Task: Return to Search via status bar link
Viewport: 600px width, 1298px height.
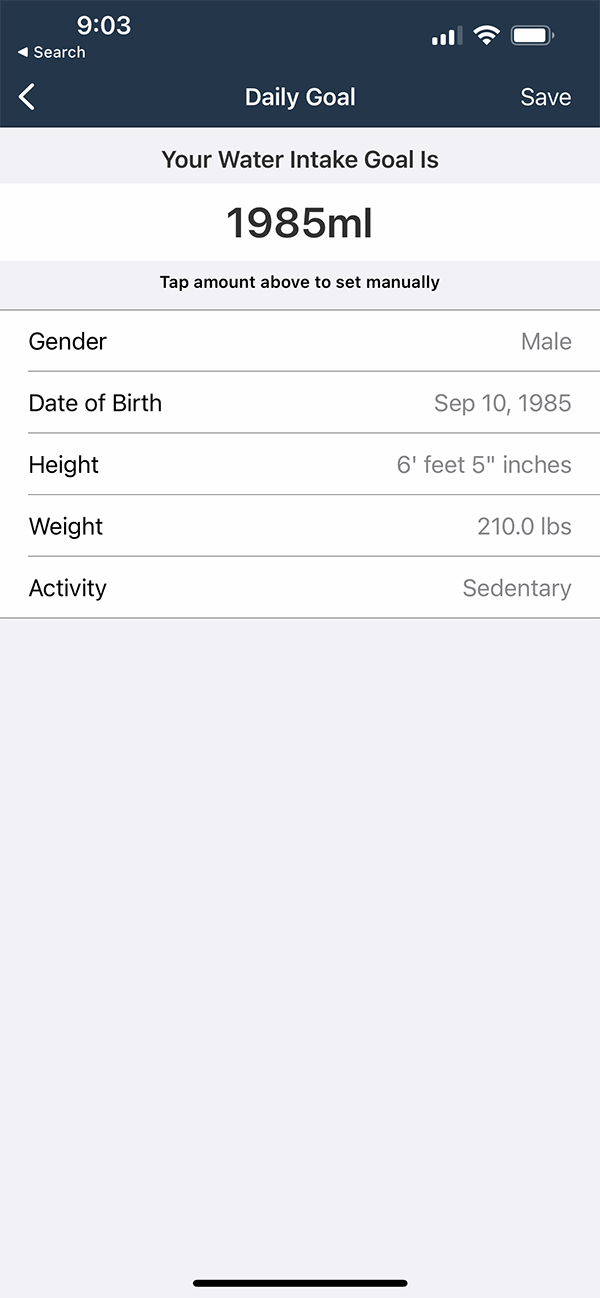Action: pos(52,52)
